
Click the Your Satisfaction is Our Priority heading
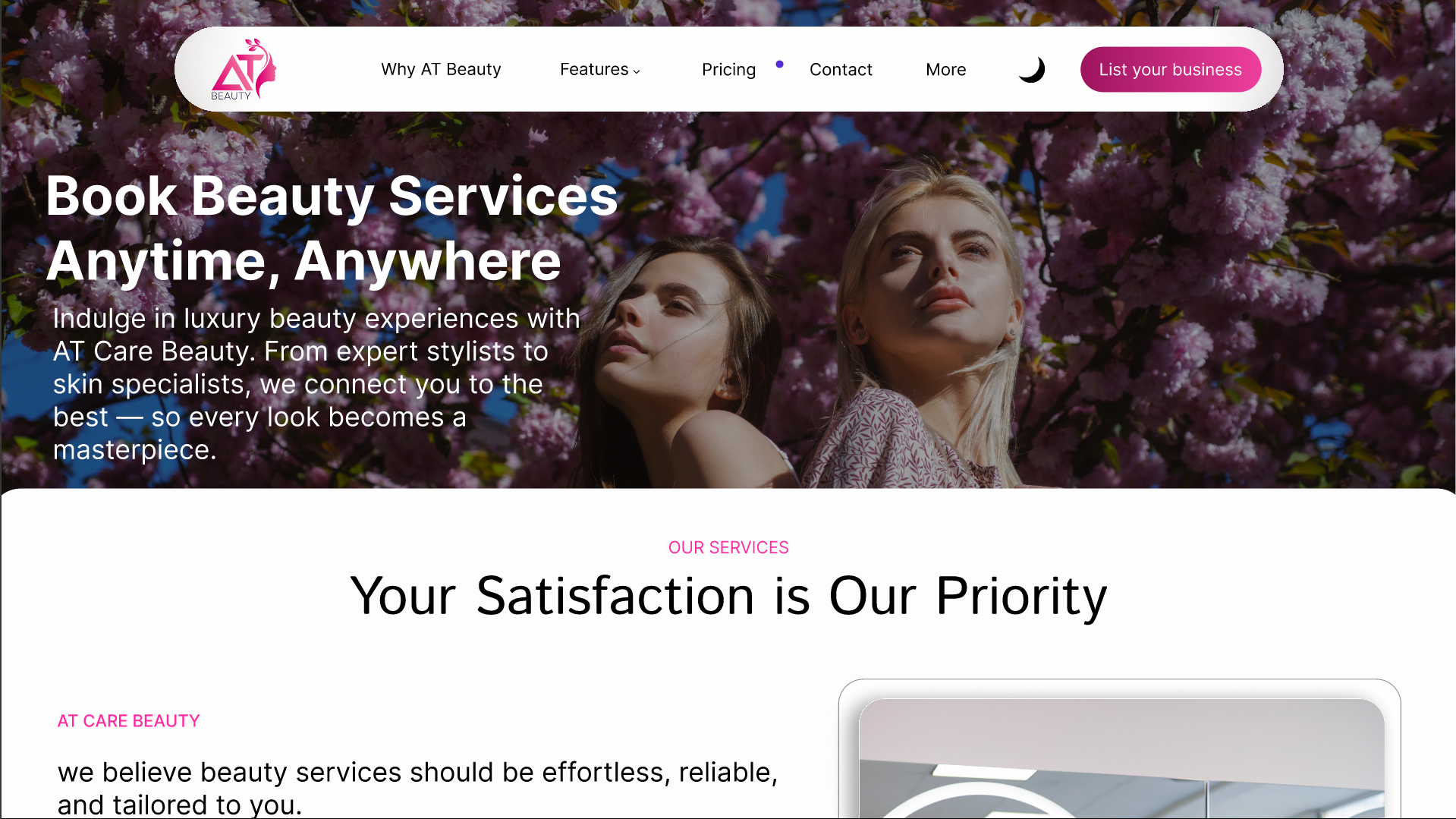(x=728, y=596)
